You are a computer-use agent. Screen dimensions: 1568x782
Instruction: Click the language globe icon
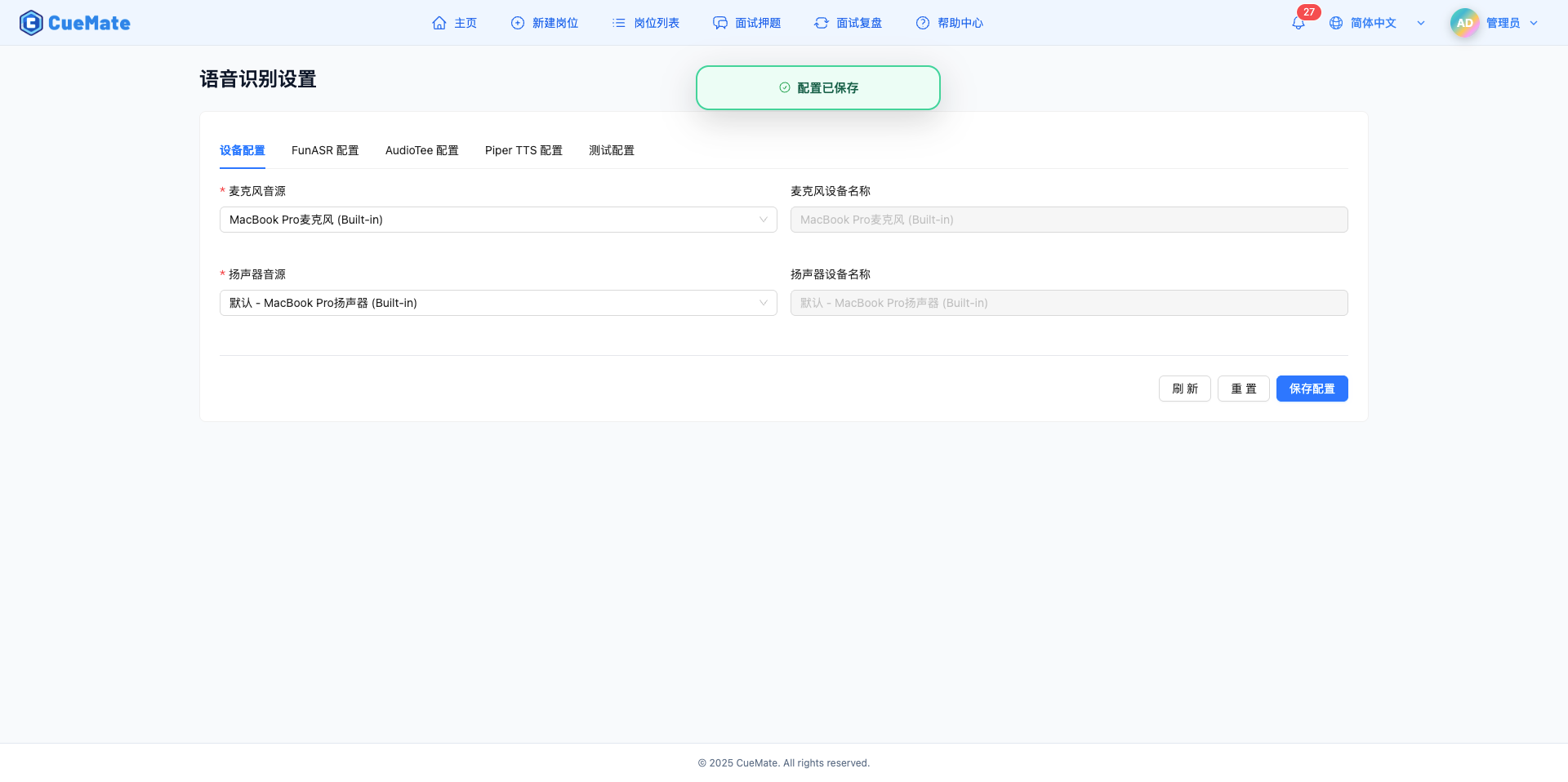(1336, 23)
